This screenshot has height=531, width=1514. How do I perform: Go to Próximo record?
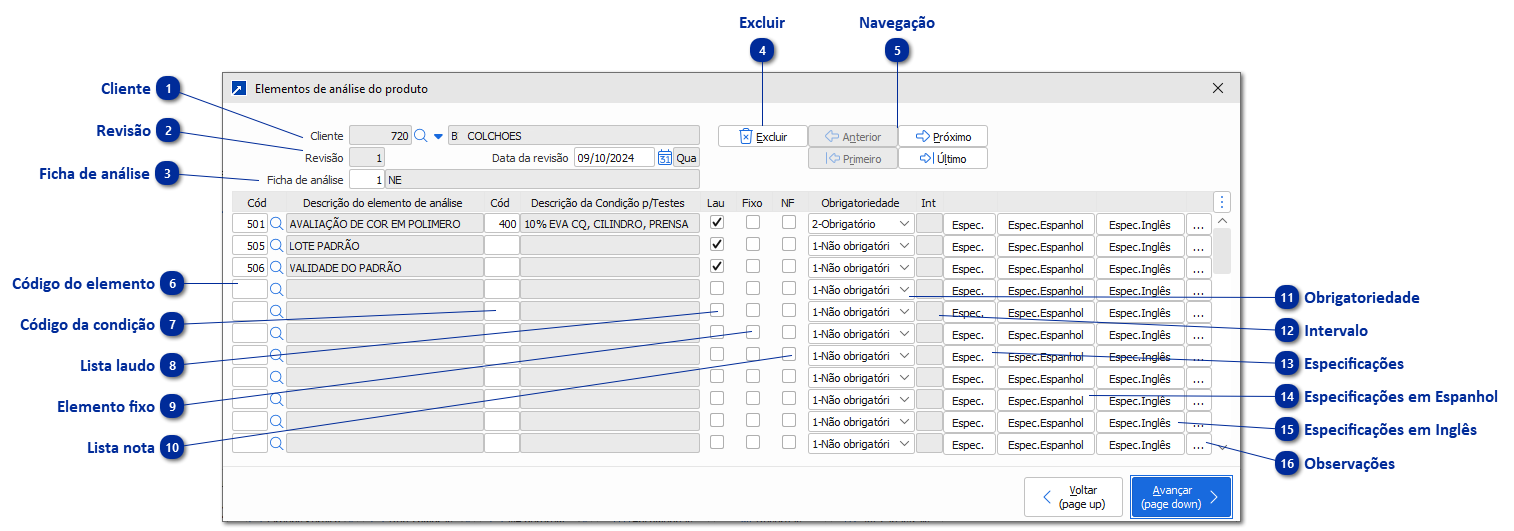(x=943, y=136)
